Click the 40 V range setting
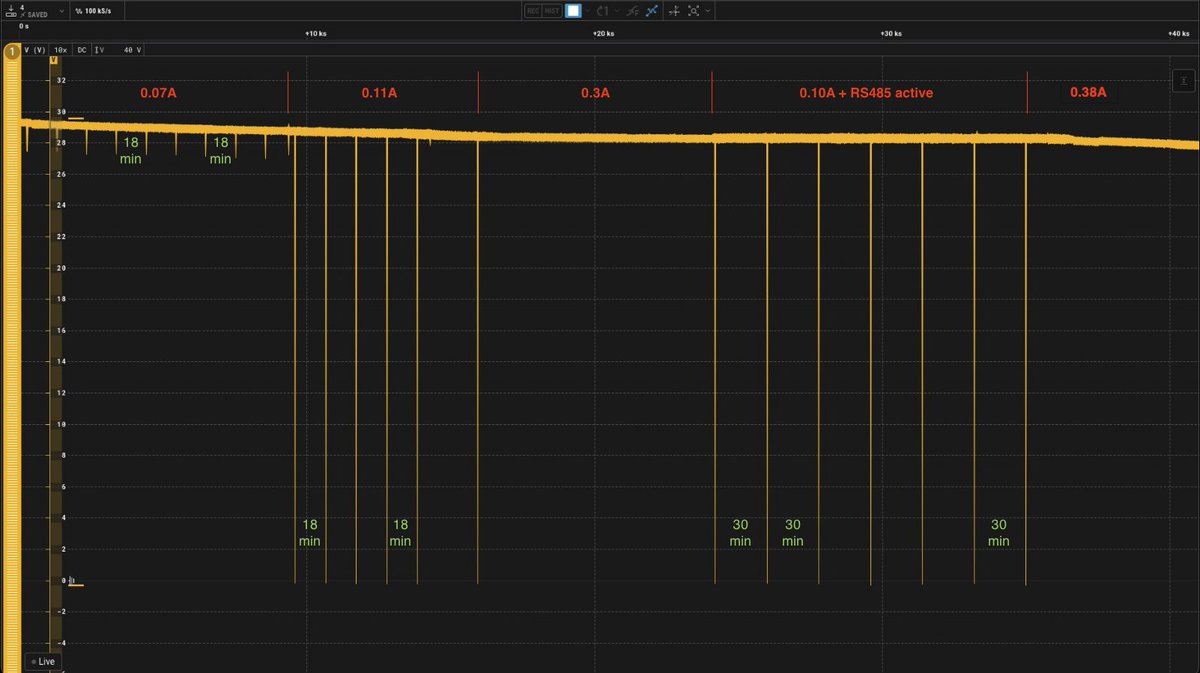The height and width of the screenshot is (673, 1200). click(131, 49)
